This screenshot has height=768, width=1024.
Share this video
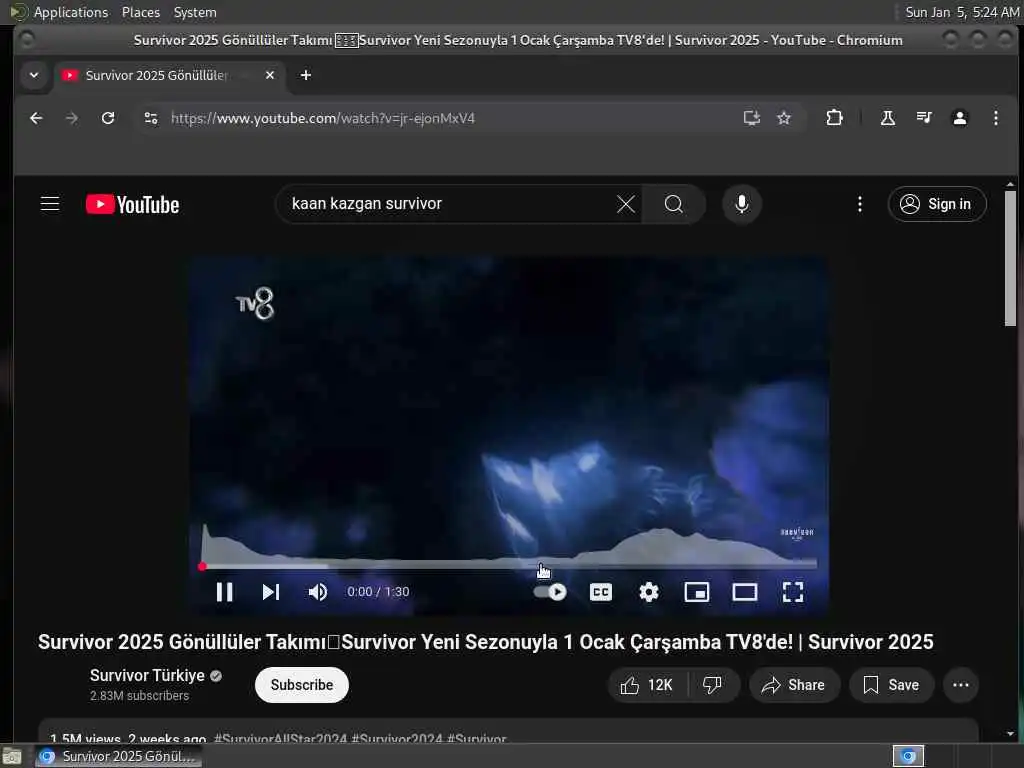pos(794,684)
